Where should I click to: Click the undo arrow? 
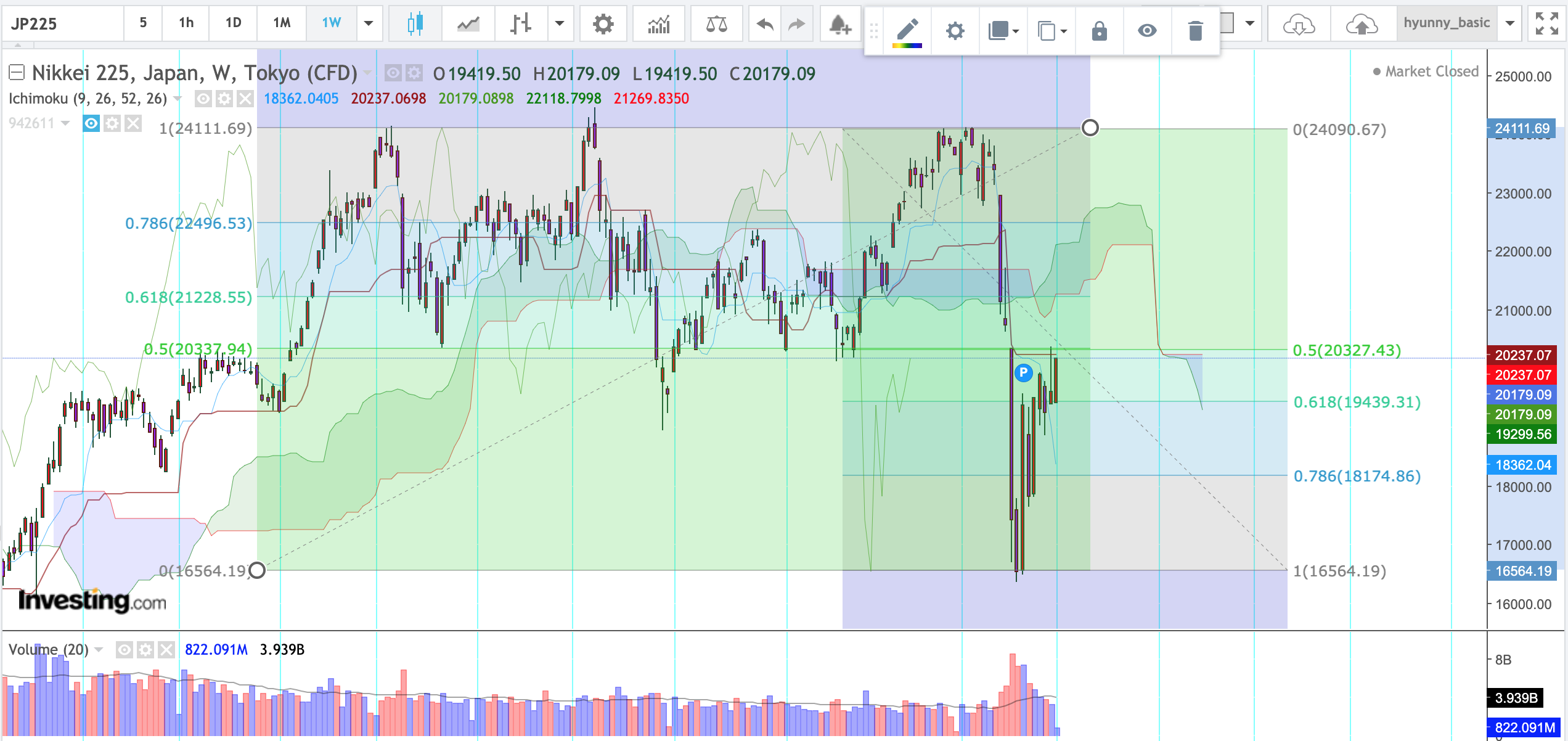764,23
